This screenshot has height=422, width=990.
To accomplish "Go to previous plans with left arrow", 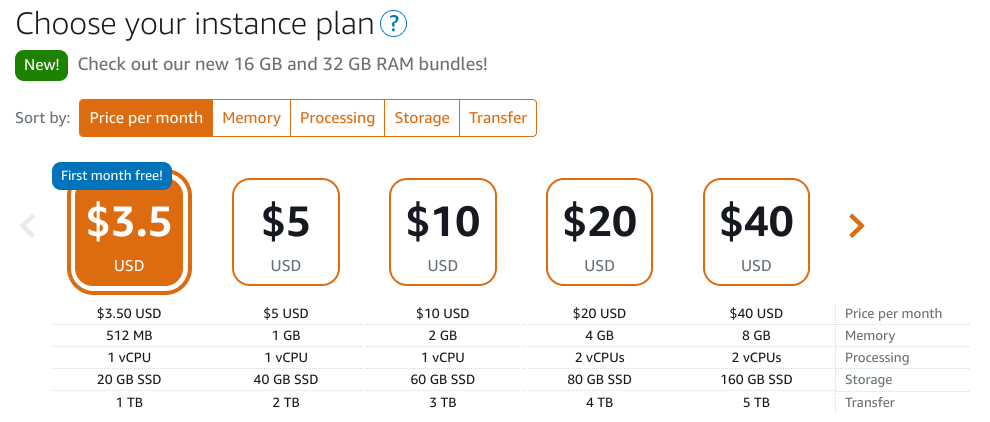I will point(28,226).
